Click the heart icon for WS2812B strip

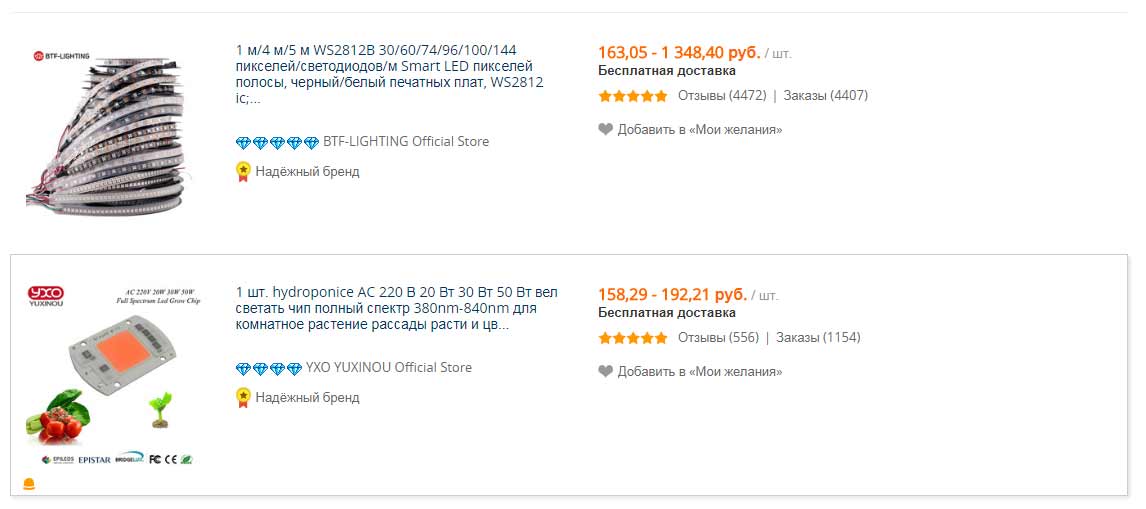pyautogui.click(x=605, y=129)
